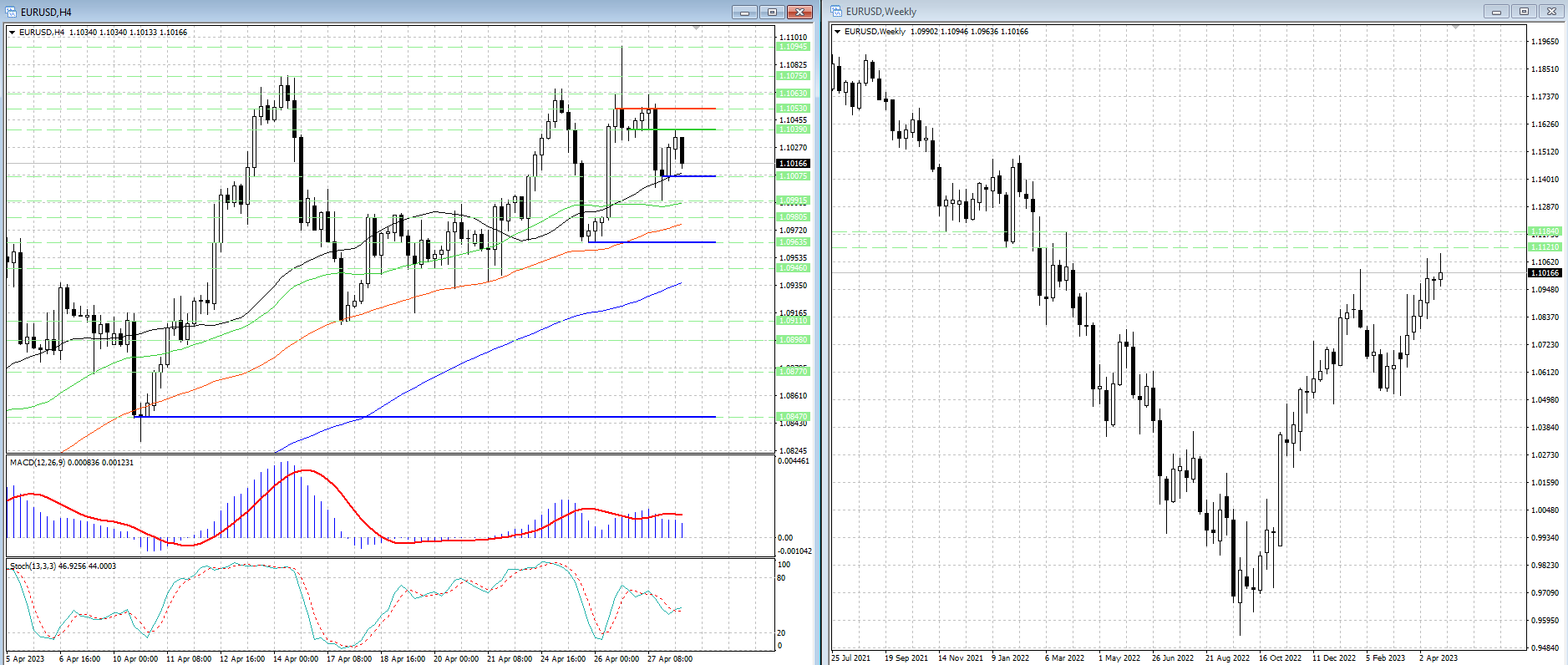
Task: Click the EURUSD,Weekly window title text
Action: coord(880,12)
